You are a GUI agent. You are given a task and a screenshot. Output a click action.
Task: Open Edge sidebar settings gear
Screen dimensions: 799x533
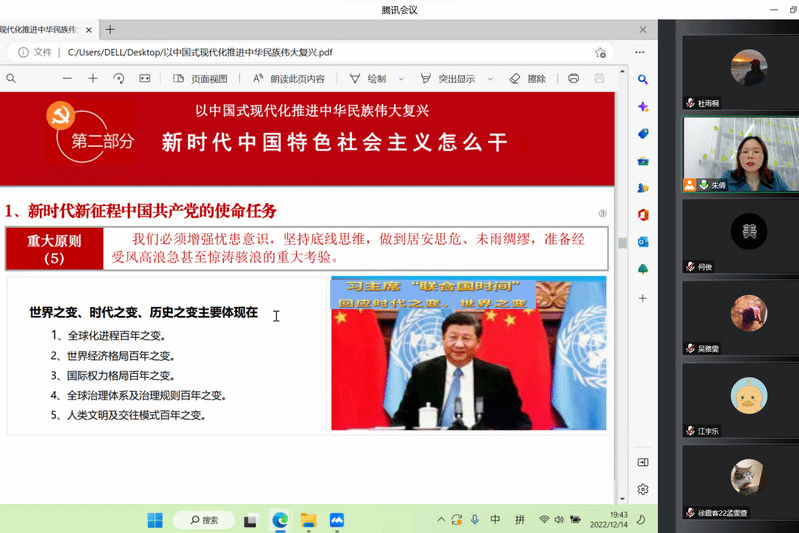(x=643, y=489)
